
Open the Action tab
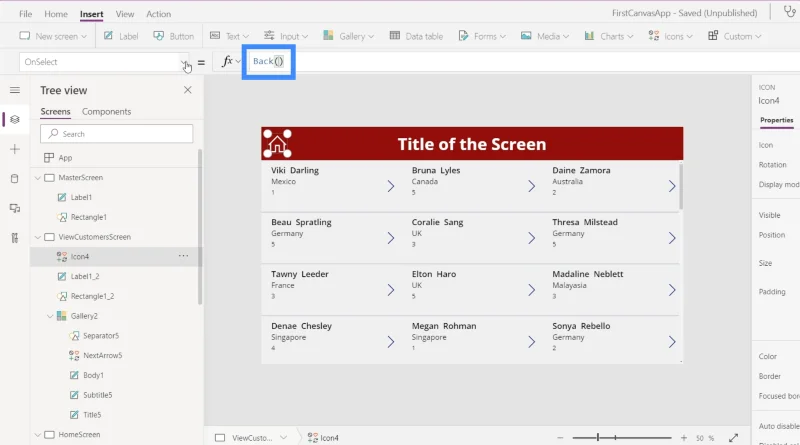pos(158,14)
